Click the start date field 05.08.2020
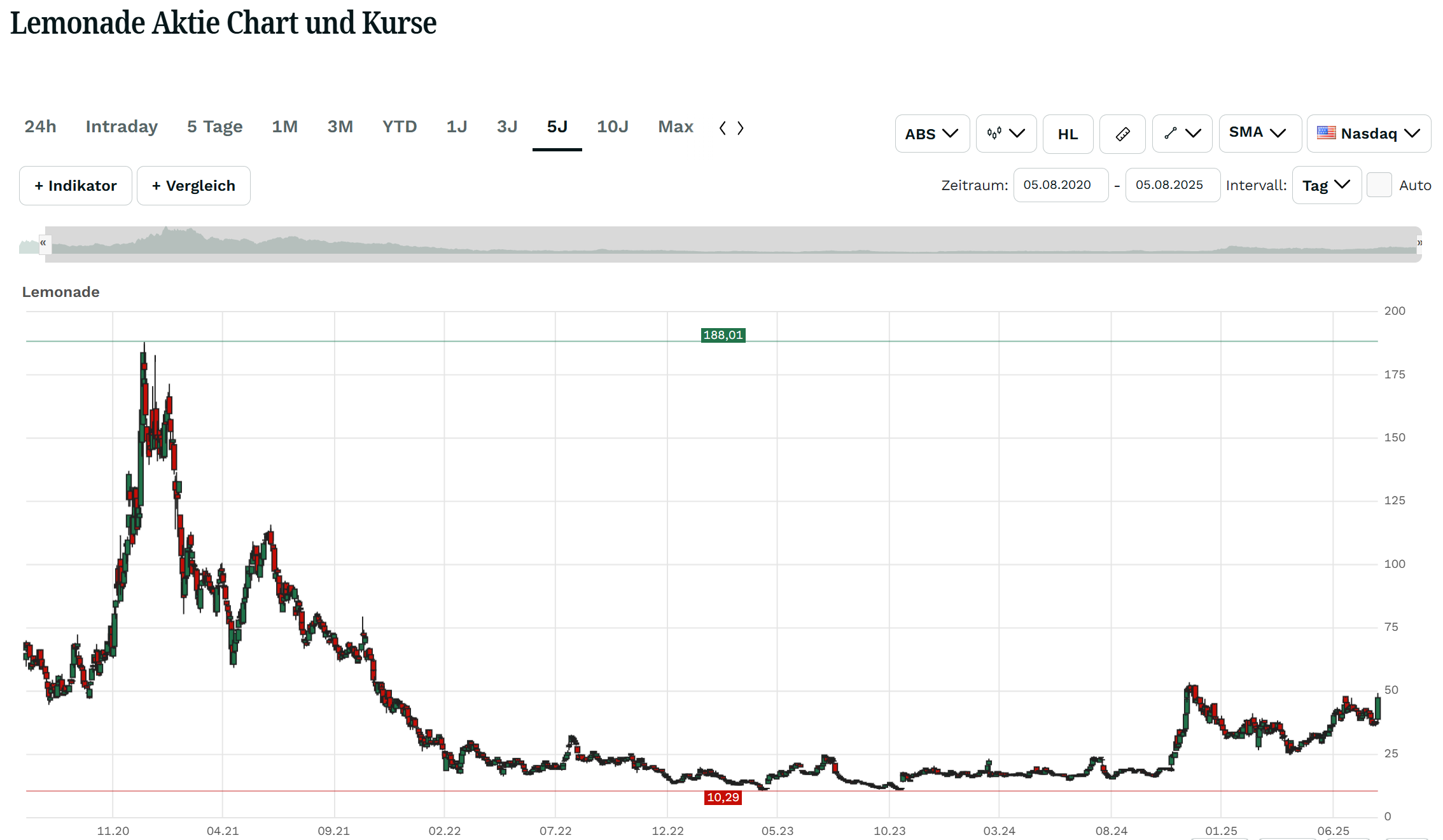This screenshot has width=1443, height=840. click(1061, 185)
